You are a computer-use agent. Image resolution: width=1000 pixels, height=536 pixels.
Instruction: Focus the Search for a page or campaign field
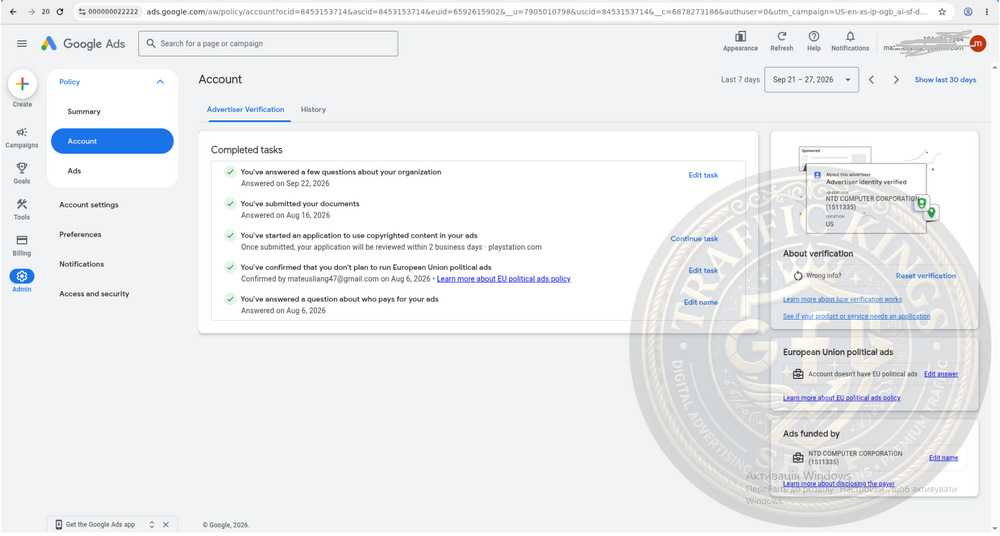[268, 43]
